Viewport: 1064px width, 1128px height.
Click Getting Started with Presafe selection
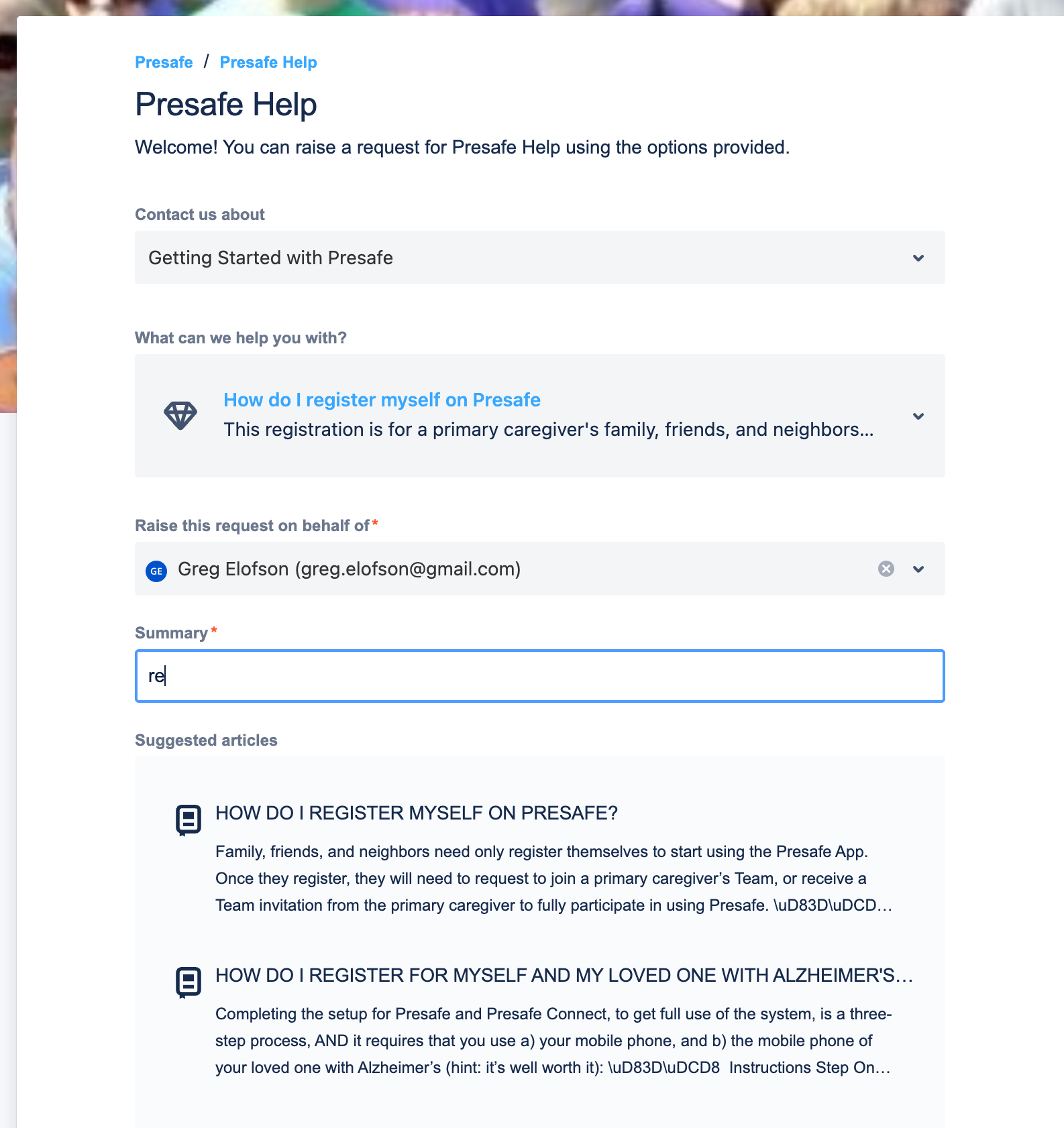pyautogui.click(x=270, y=258)
